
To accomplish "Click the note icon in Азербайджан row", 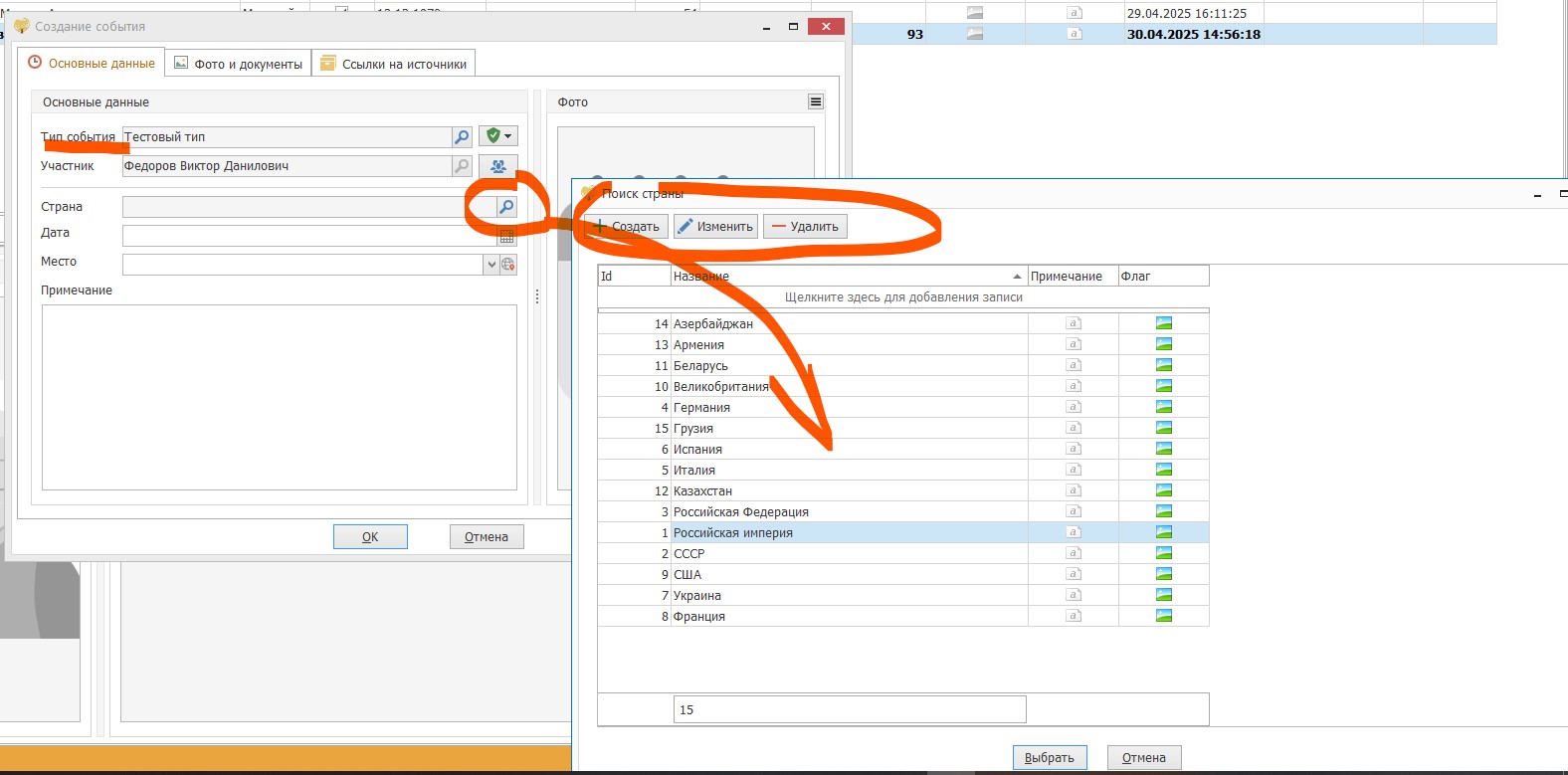I will 1073,323.
